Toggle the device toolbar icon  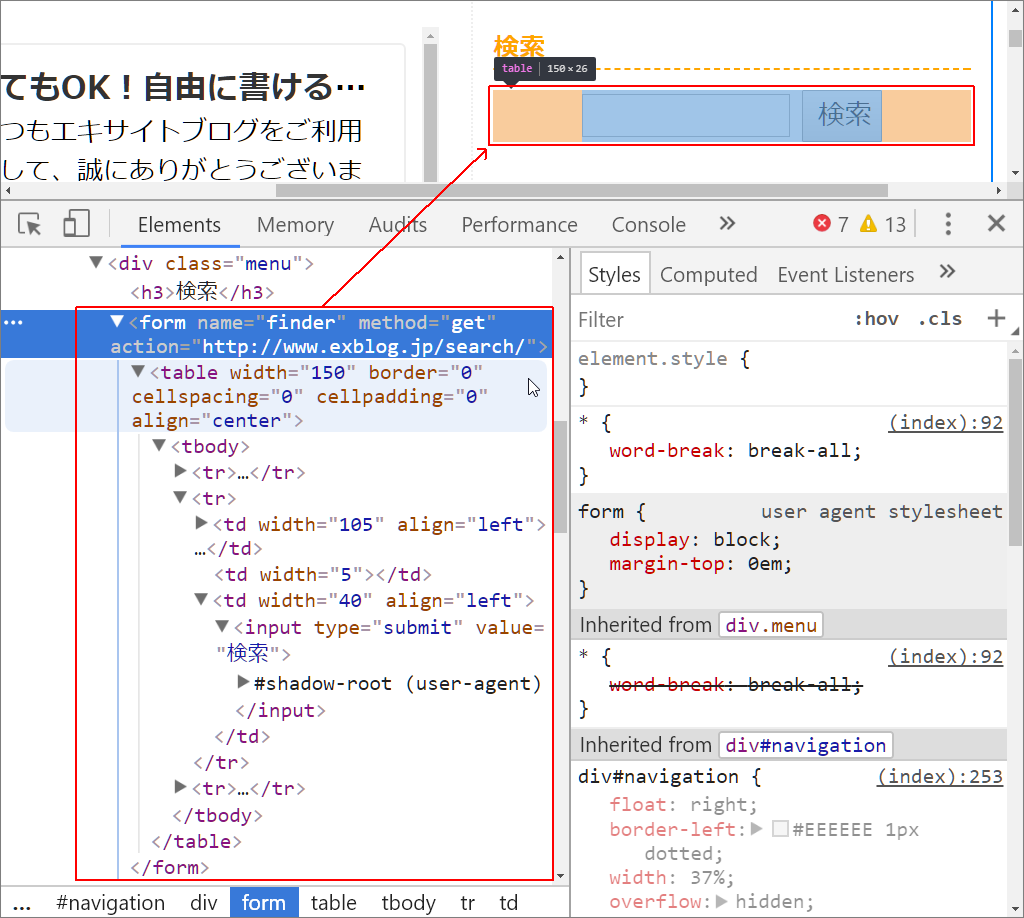(76, 223)
